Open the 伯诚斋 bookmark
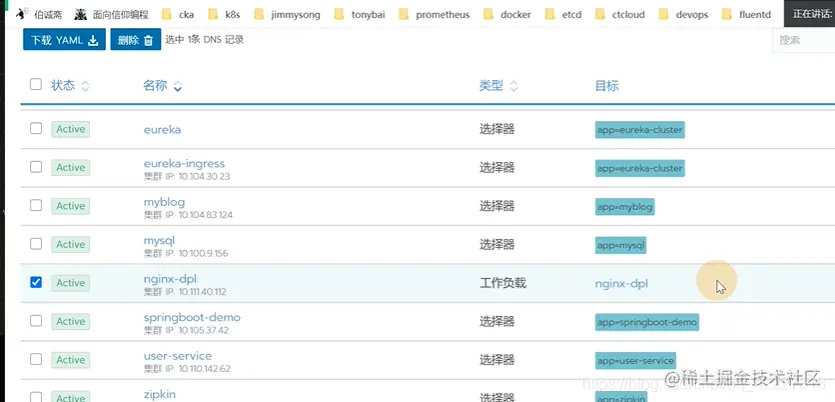This screenshot has width=835, height=402. pos(37,14)
